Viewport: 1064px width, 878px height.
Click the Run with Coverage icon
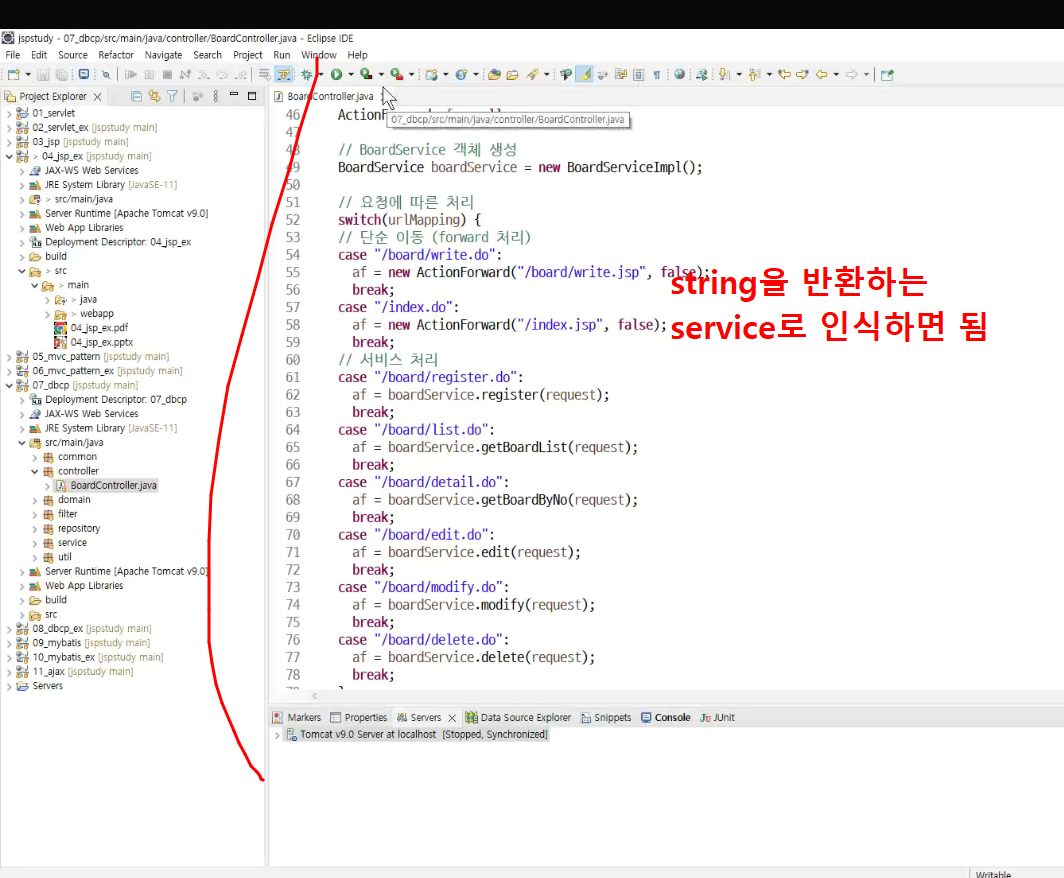click(366, 75)
